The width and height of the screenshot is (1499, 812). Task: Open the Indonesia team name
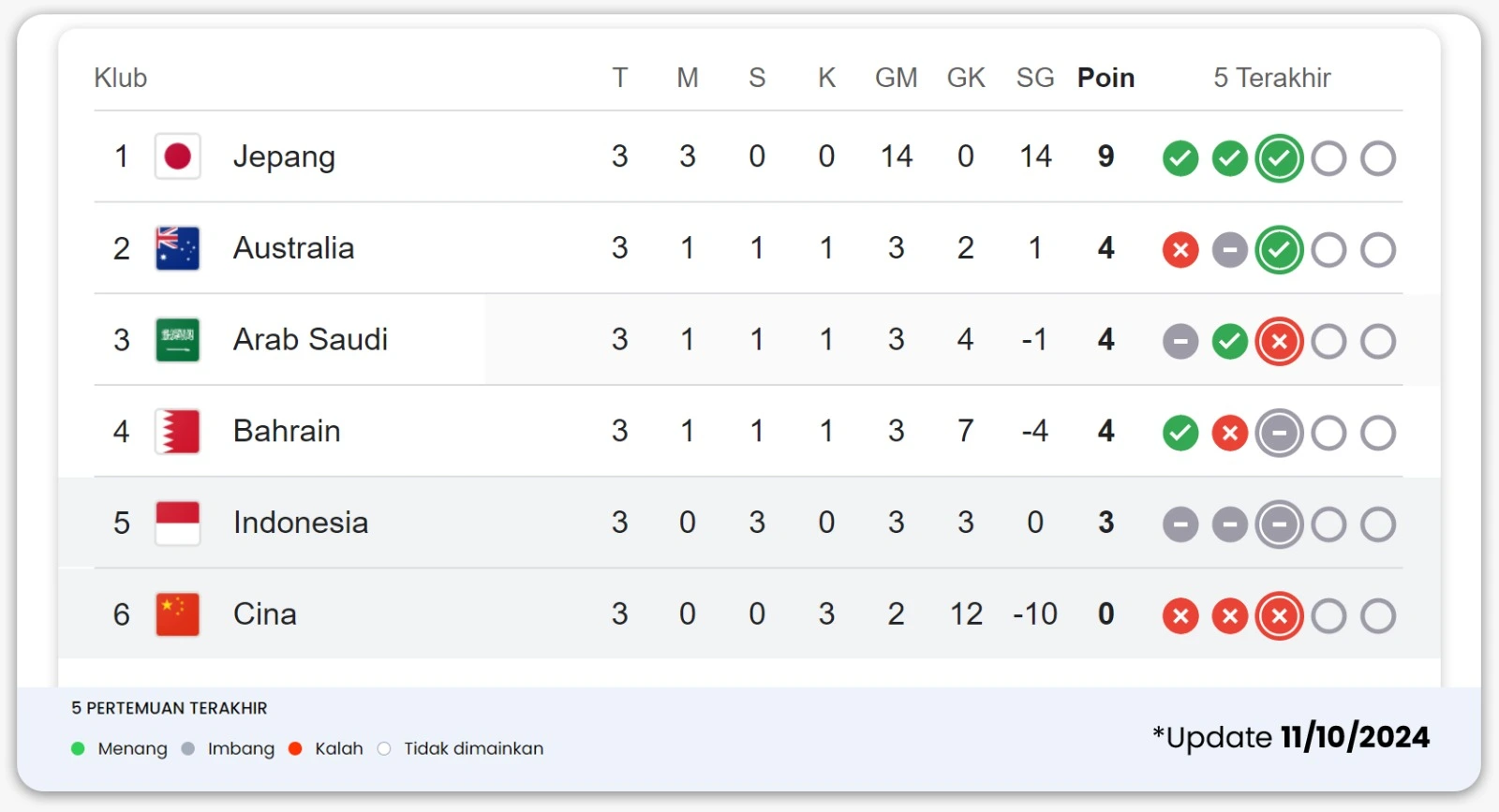click(301, 523)
